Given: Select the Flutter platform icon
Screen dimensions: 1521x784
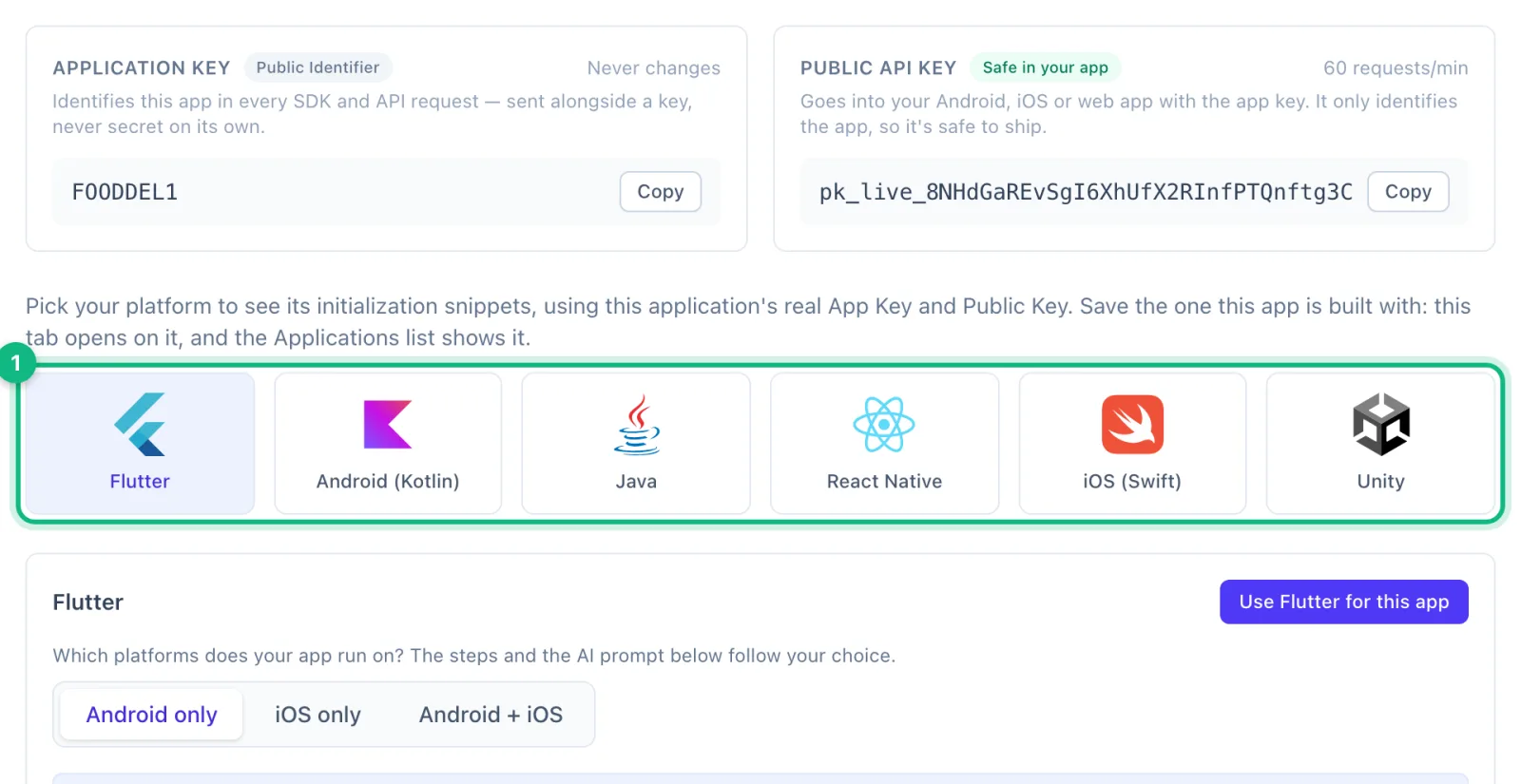Looking at the screenshot, I should 140,425.
